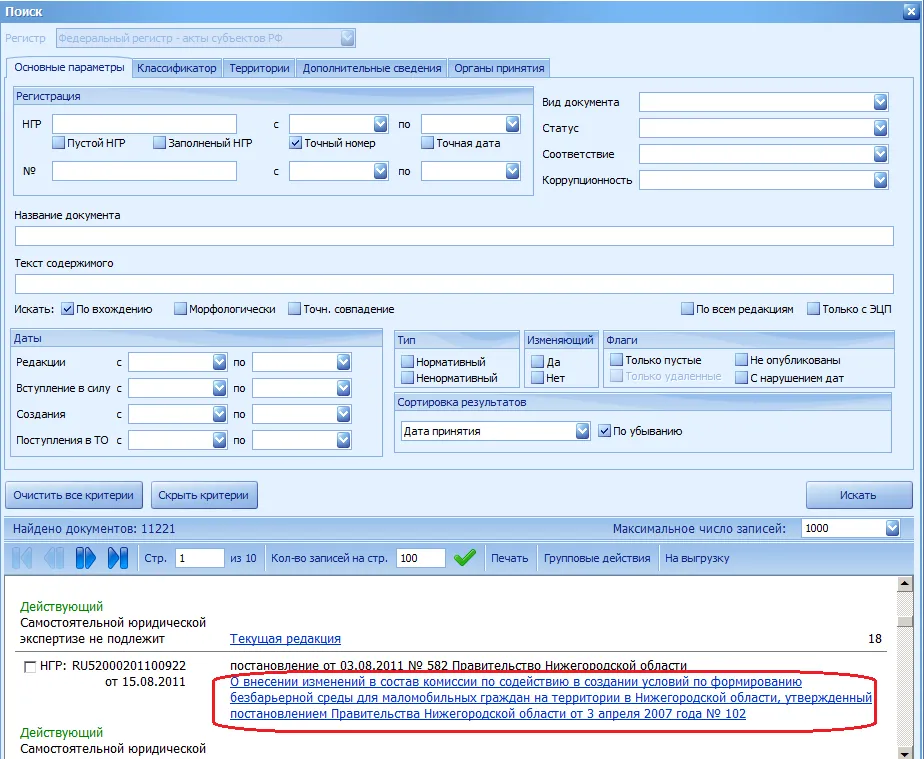Switch to Территории tab
This screenshot has width=924, height=759.
coord(259,68)
